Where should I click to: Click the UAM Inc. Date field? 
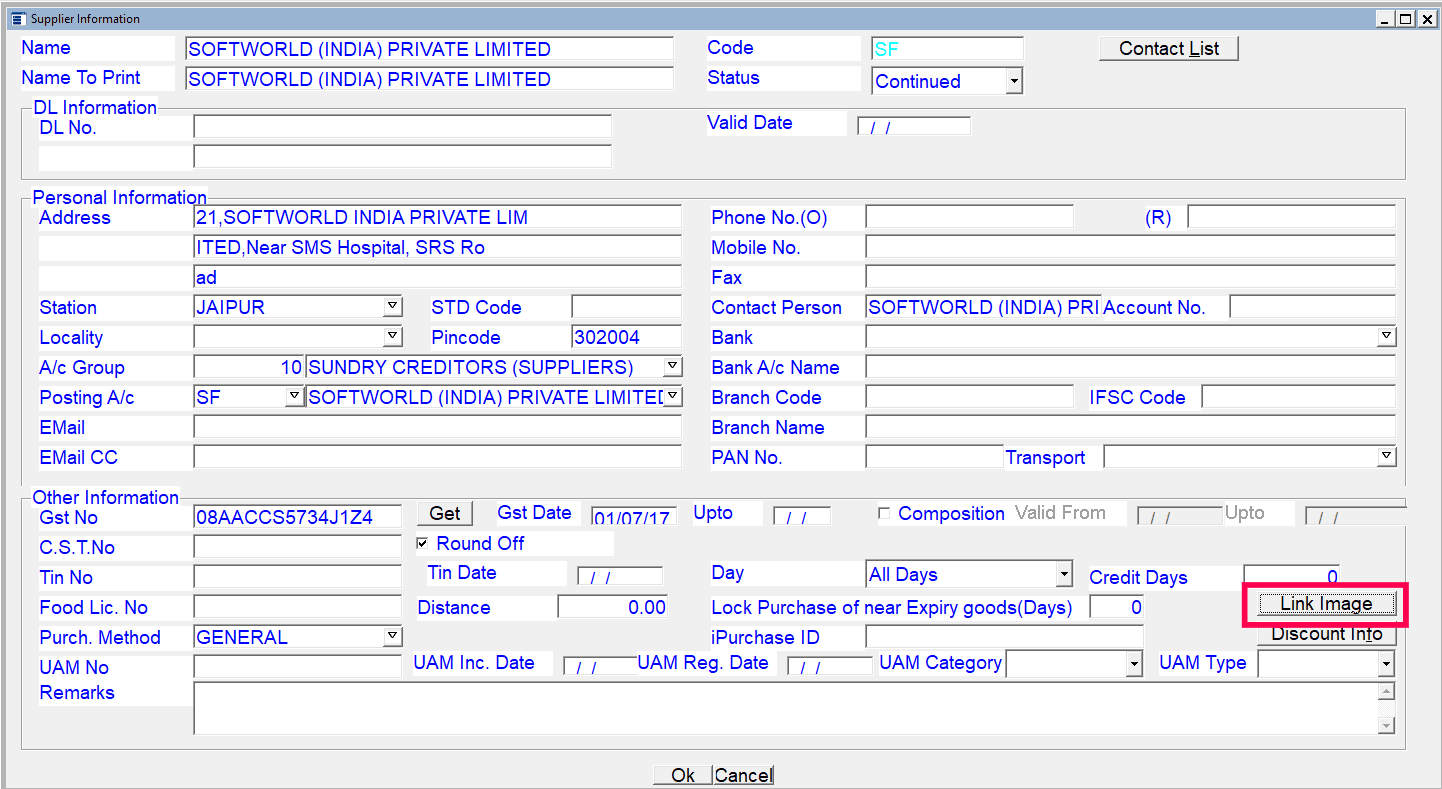600,666
